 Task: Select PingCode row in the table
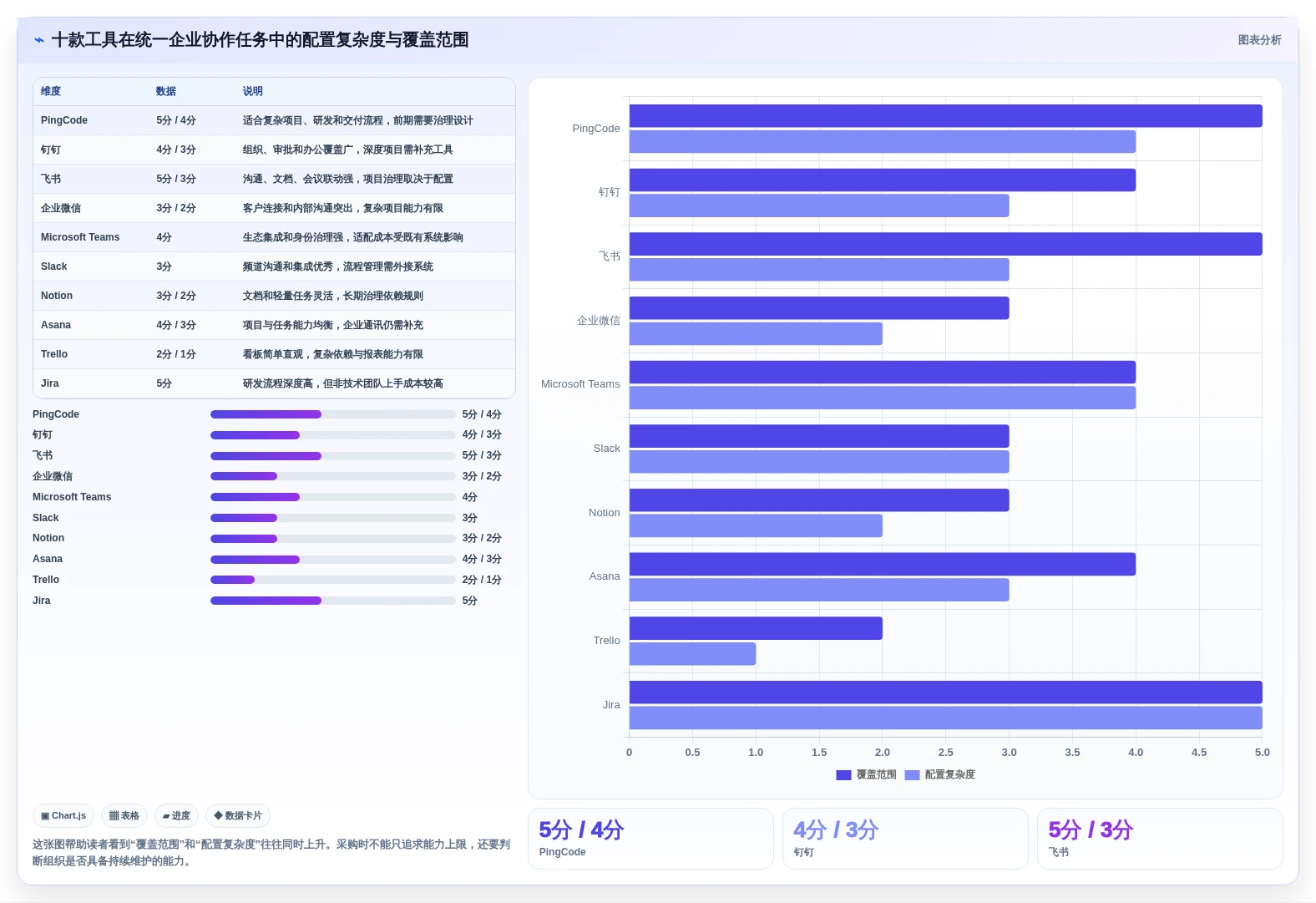[274, 120]
